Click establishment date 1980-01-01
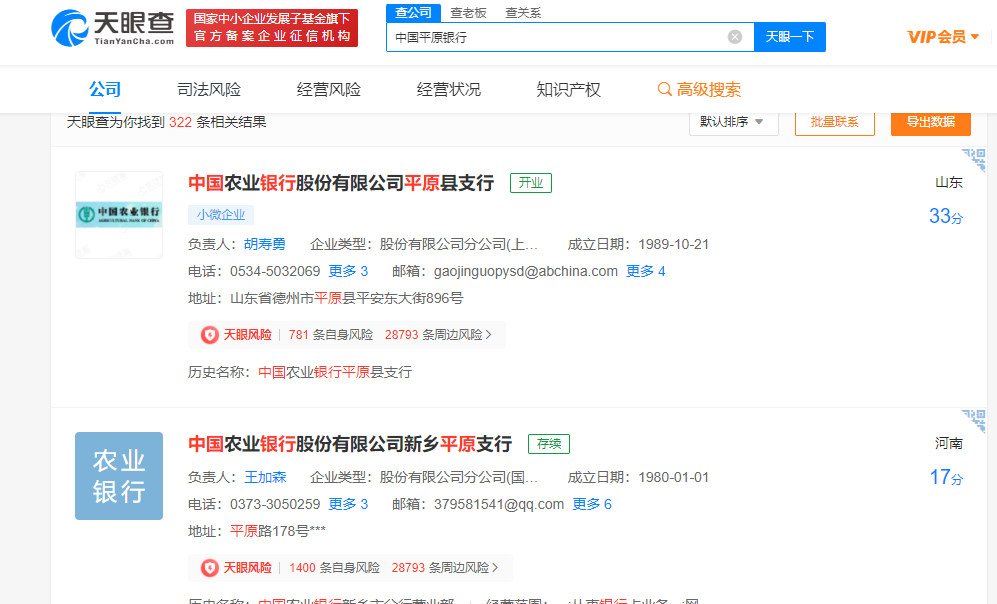997x604 pixels. [673, 477]
